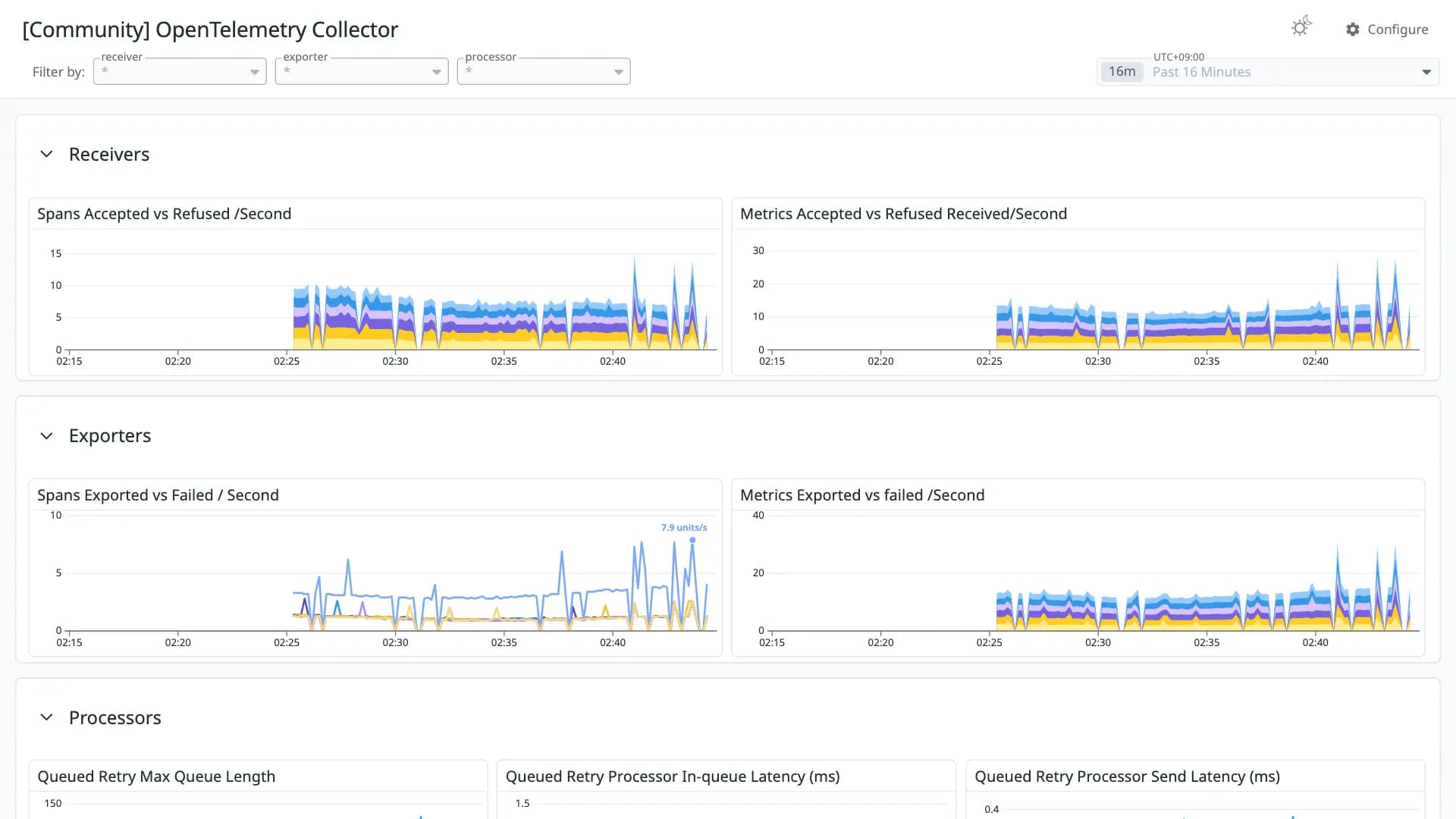Click the Spans Exported vs Failed / Second title

158,495
